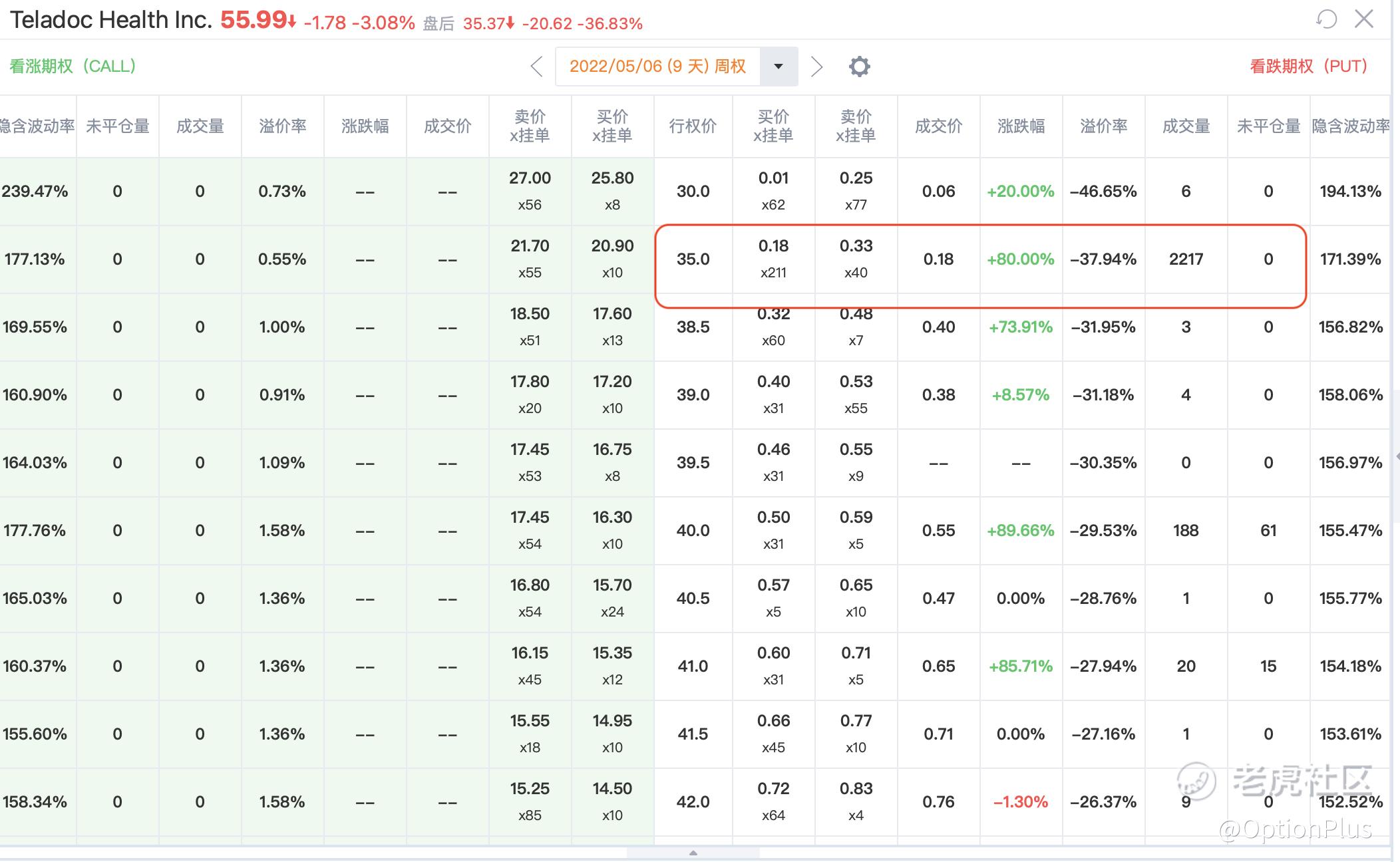Select the 35.0 strike price row
Screen dimensions: 1400x862
click(x=693, y=259)
